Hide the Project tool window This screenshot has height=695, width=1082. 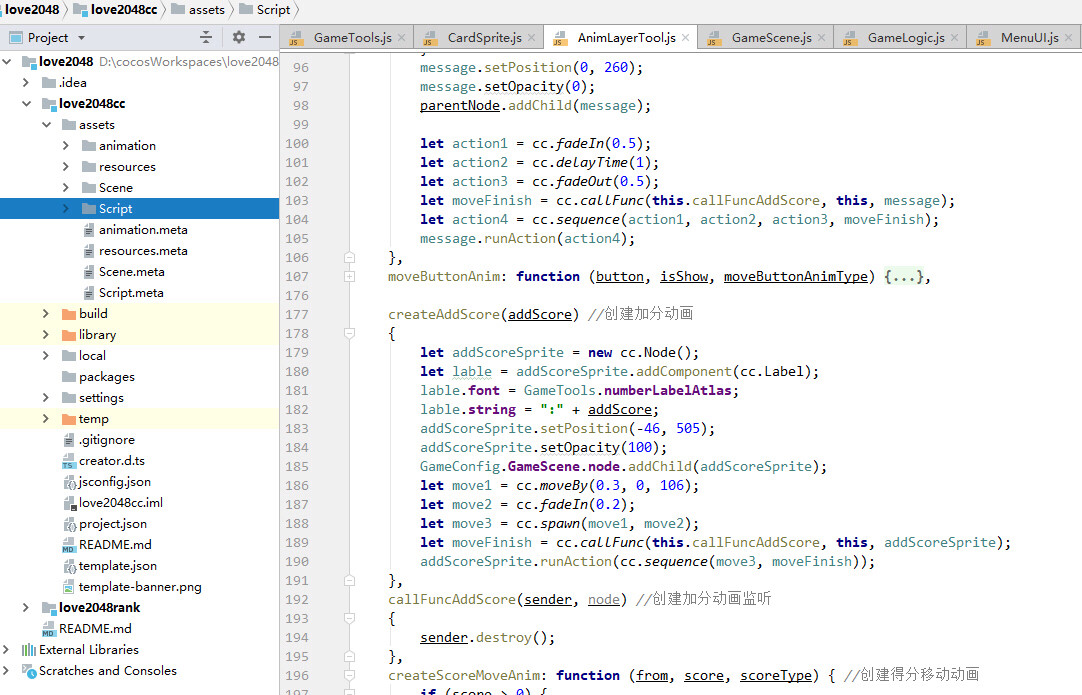click(x=264, y=37)
